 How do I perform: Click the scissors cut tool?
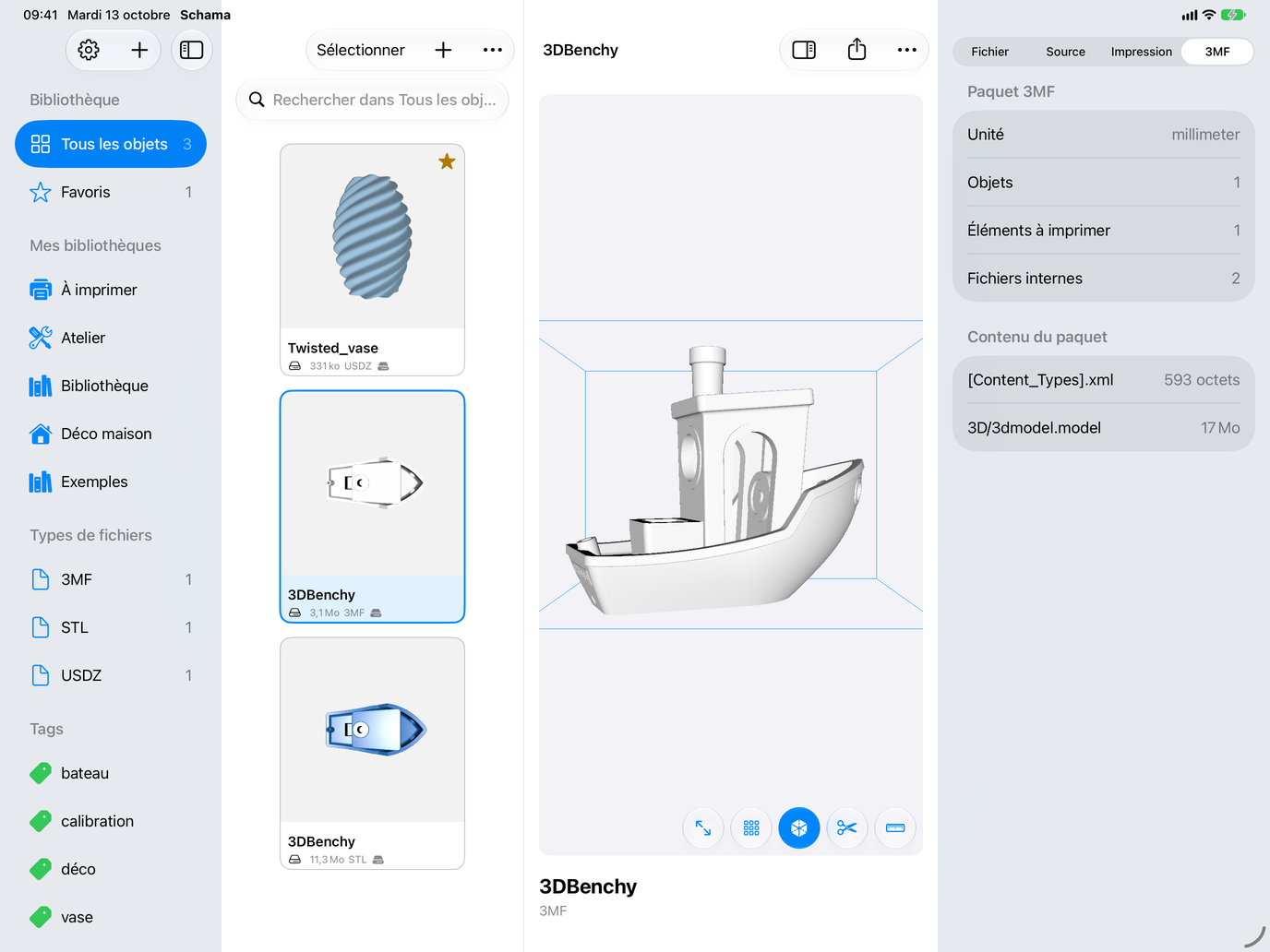(847, 828)
